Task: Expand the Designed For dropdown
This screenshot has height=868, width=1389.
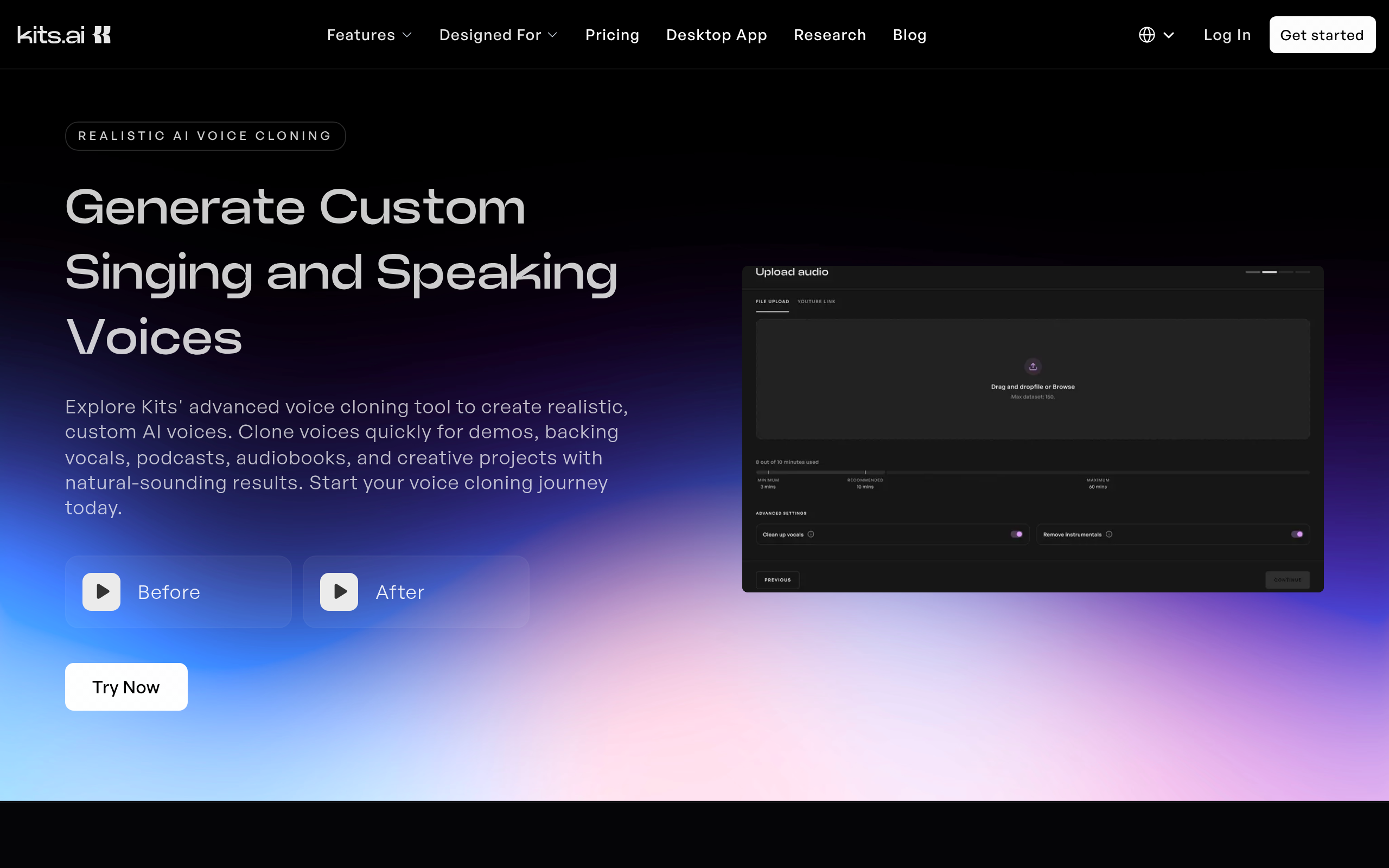Action: [x=498, y=35]
